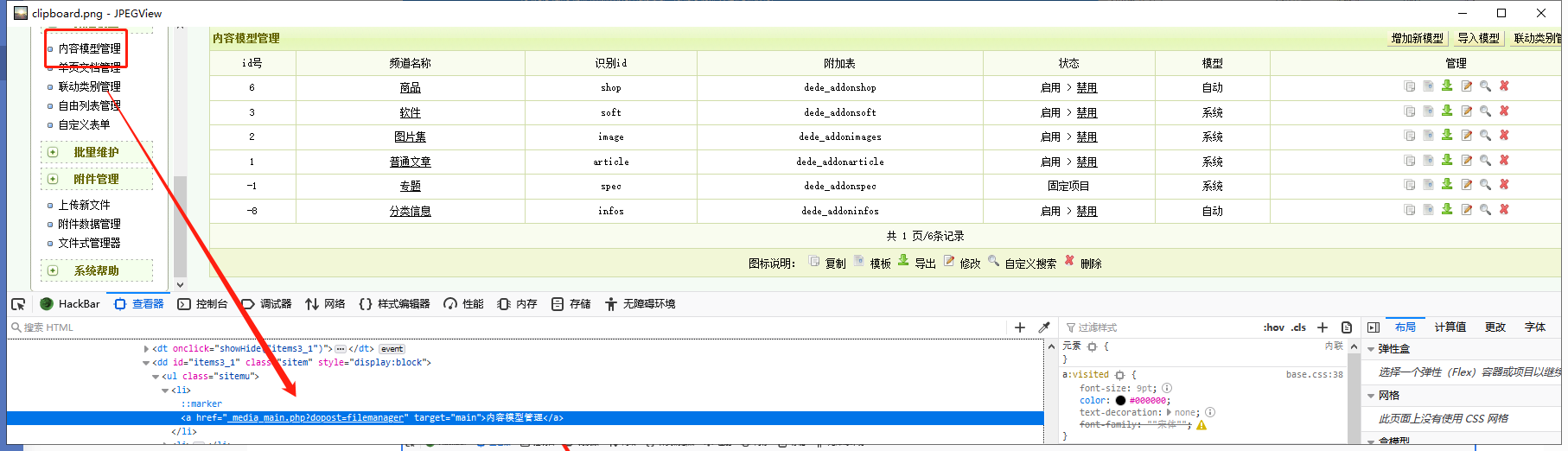The height and width of the screenshot is (451, 1568).
Task: Open 内容模型管理 in sidebar
Action: (x=89, y=48)
